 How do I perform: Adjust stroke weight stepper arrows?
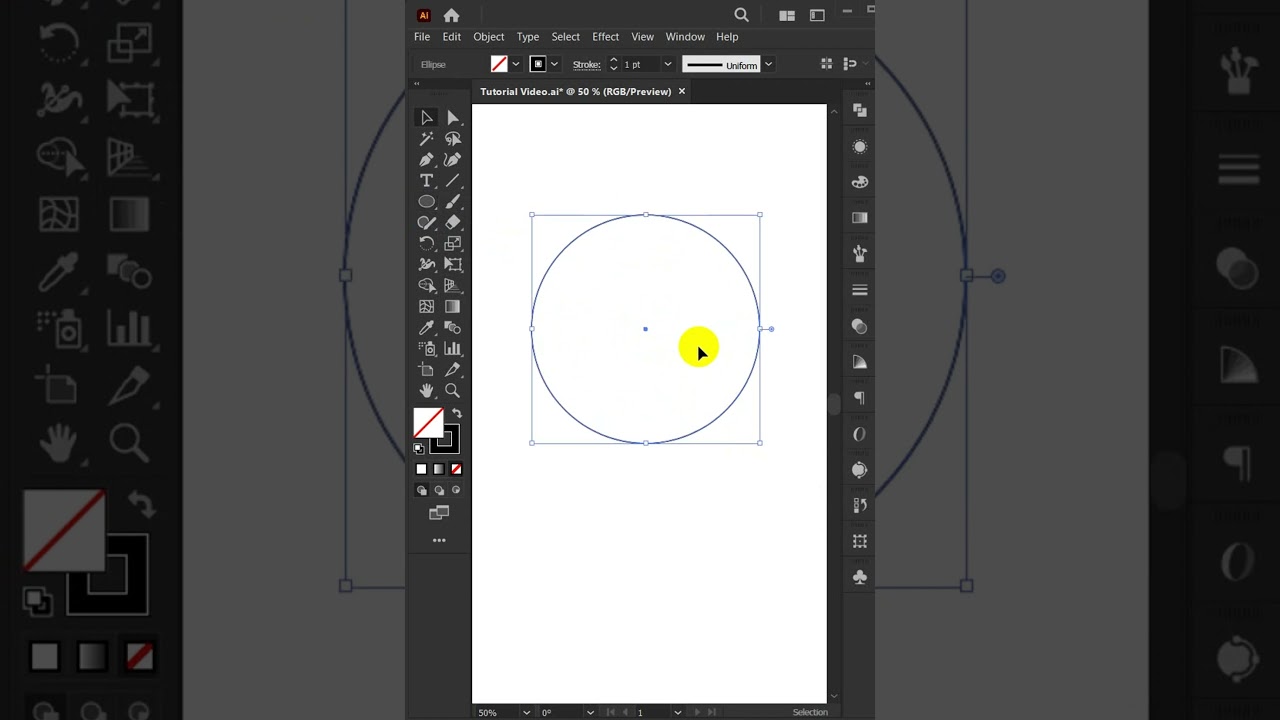tap(613, 64)
